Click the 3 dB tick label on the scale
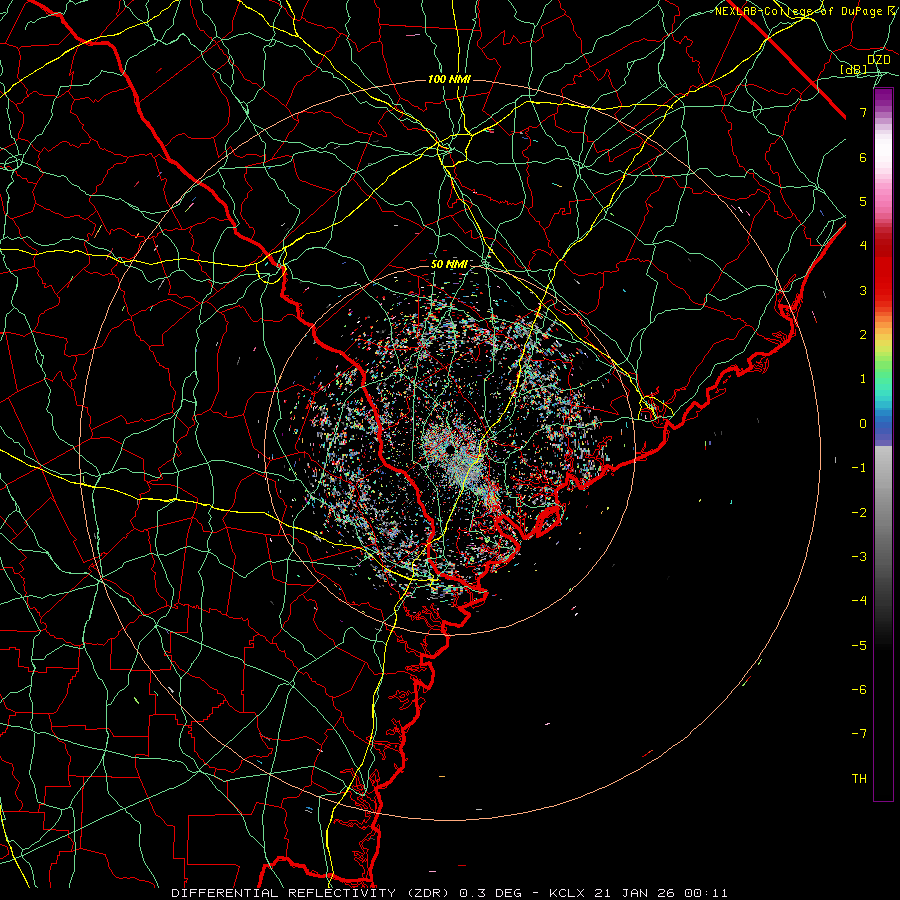 [863, 290]
